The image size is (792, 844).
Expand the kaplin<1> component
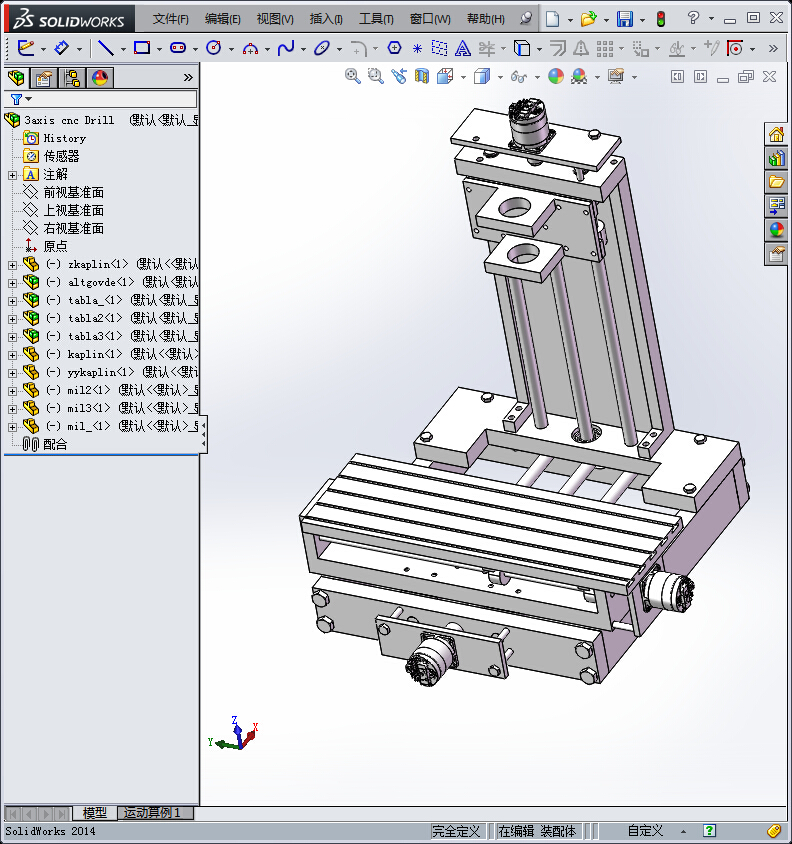(12, 355)
